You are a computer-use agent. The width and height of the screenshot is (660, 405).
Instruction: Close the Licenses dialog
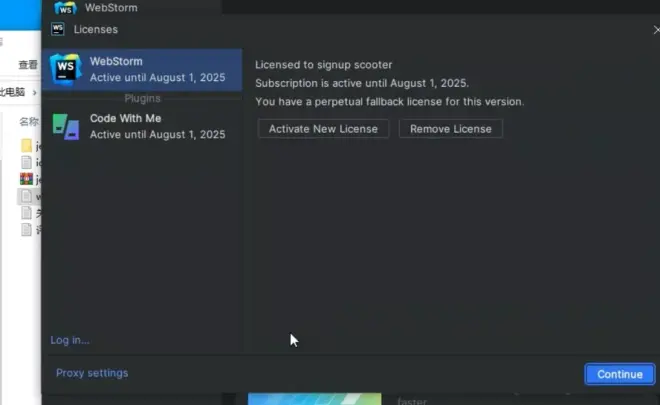pos(655,30)
